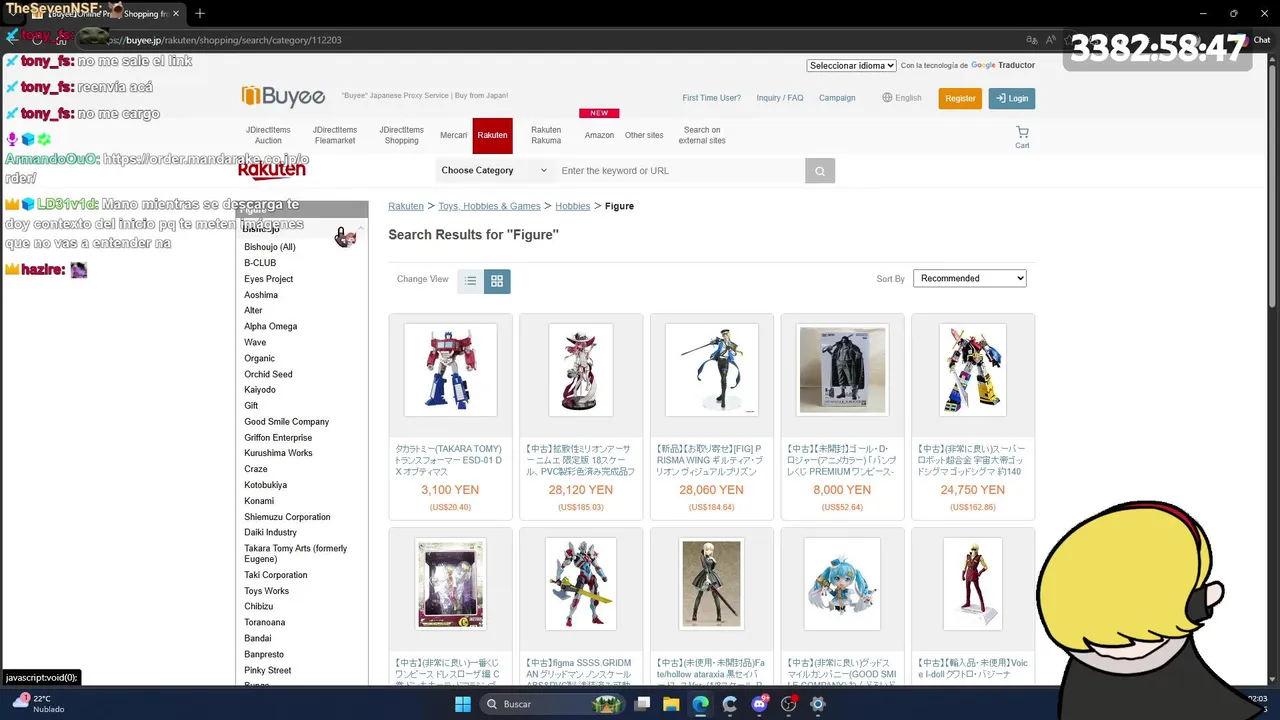
Task: Open the First Time User? link
Action: click(712, 98)
